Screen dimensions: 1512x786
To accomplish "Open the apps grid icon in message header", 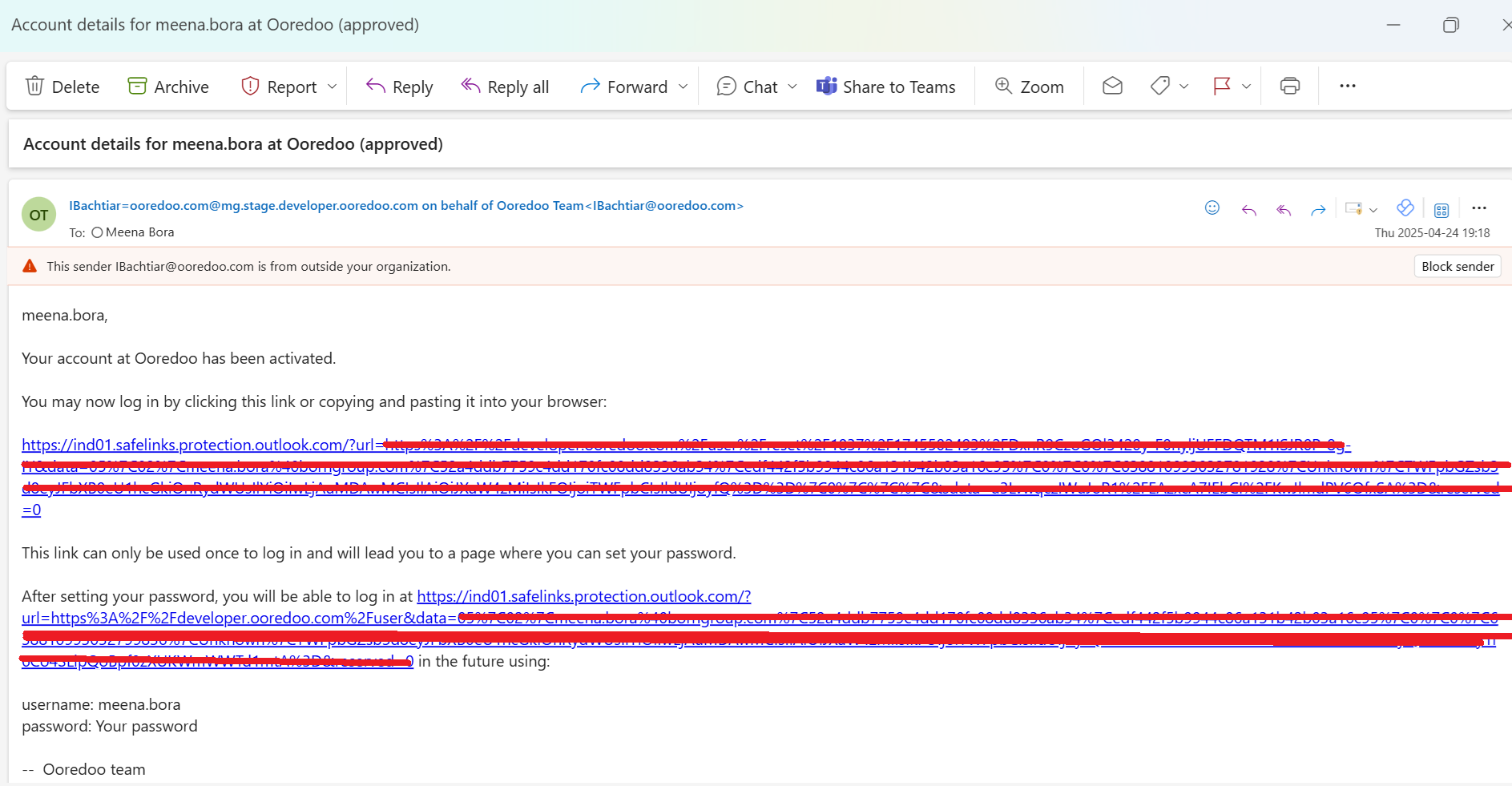I will pos(1441,209).
